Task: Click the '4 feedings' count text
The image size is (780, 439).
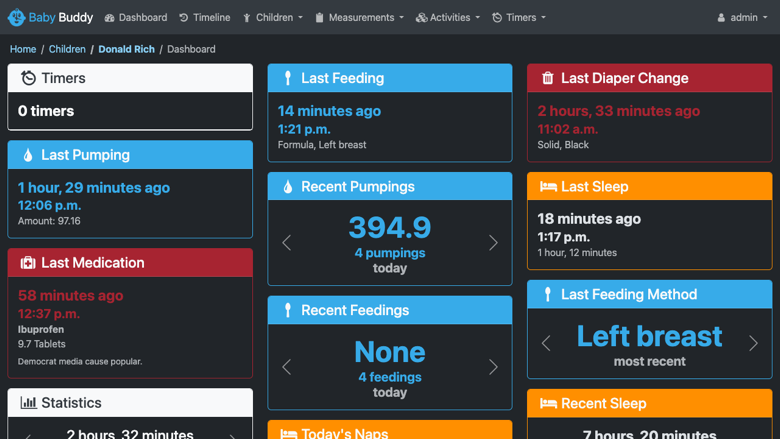Action: [x=390, y=377]
